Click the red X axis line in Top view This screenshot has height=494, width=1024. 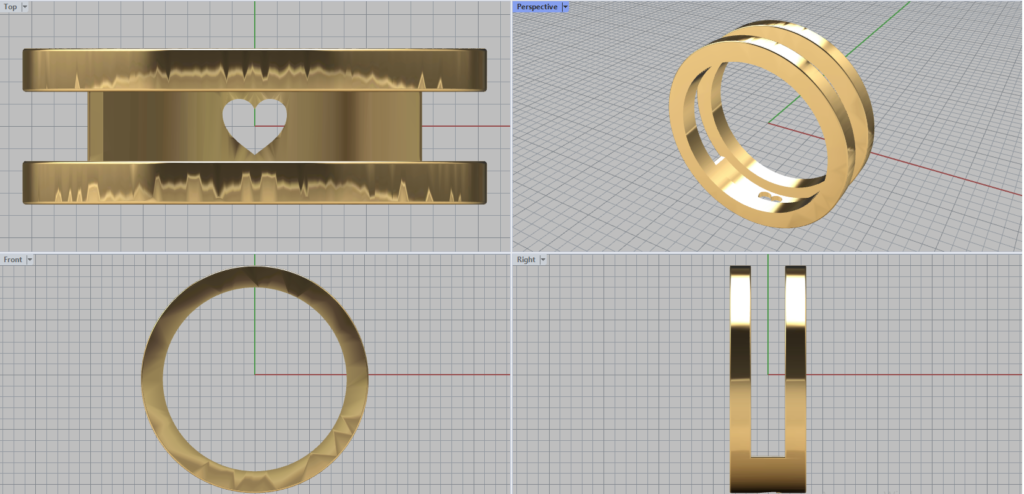(470, 126)
